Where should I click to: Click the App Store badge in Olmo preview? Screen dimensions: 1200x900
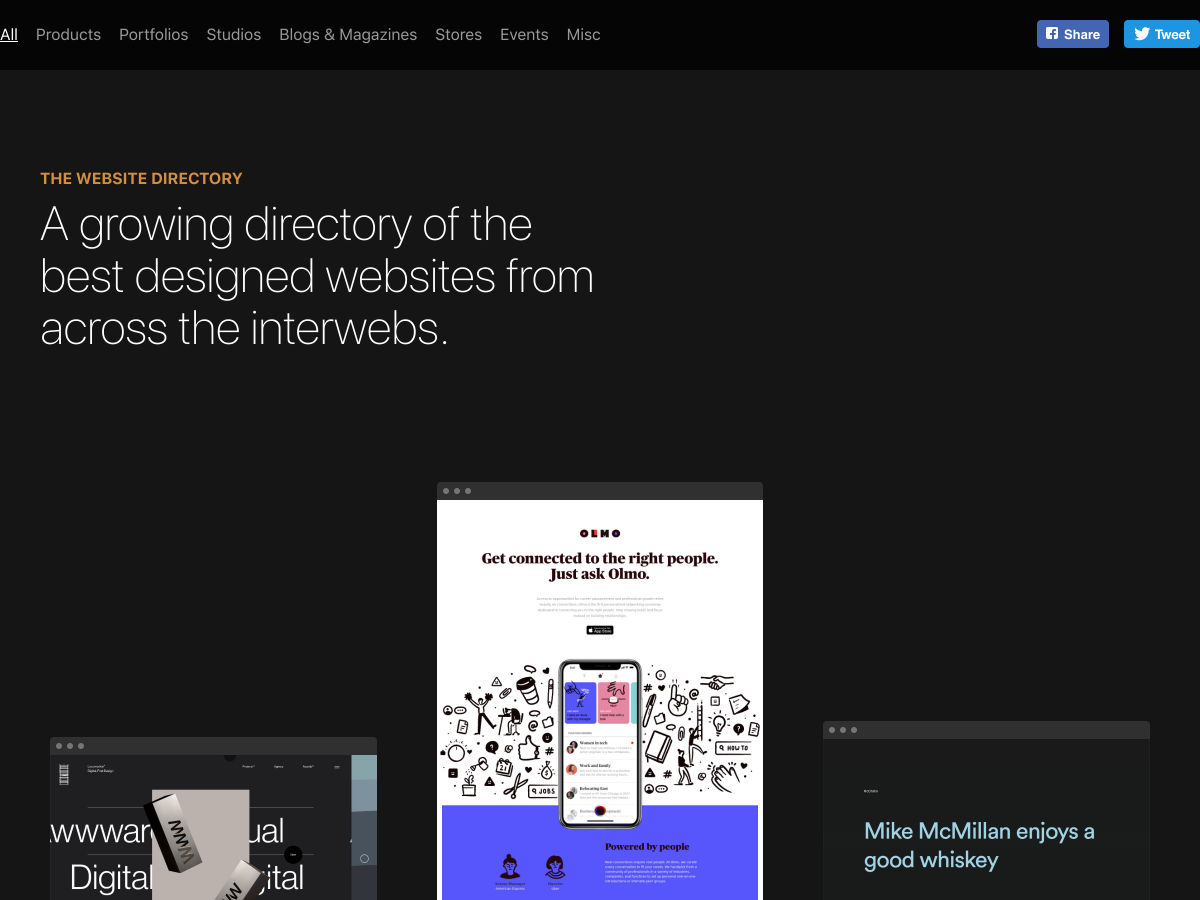pyautogui.click(x=600, y=630)
